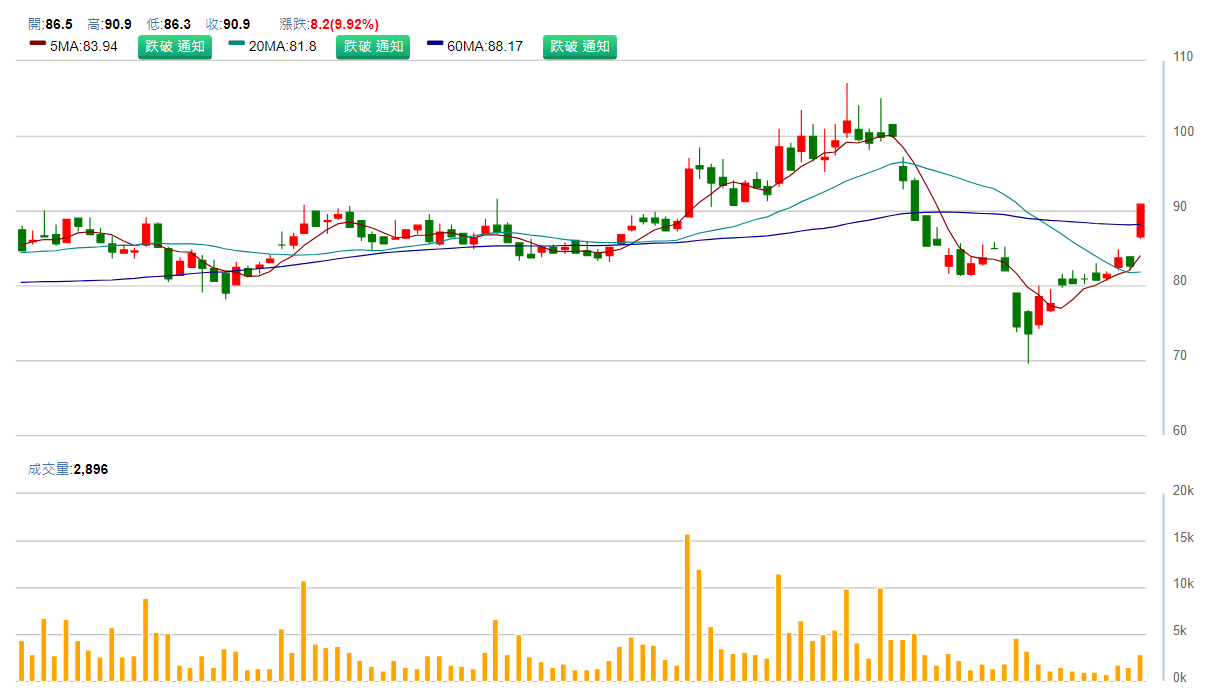Viewport: 1218px width, 695px height.
Task: Click the green candlestick with lowest wick near 70
Action: coord(1028,323)
